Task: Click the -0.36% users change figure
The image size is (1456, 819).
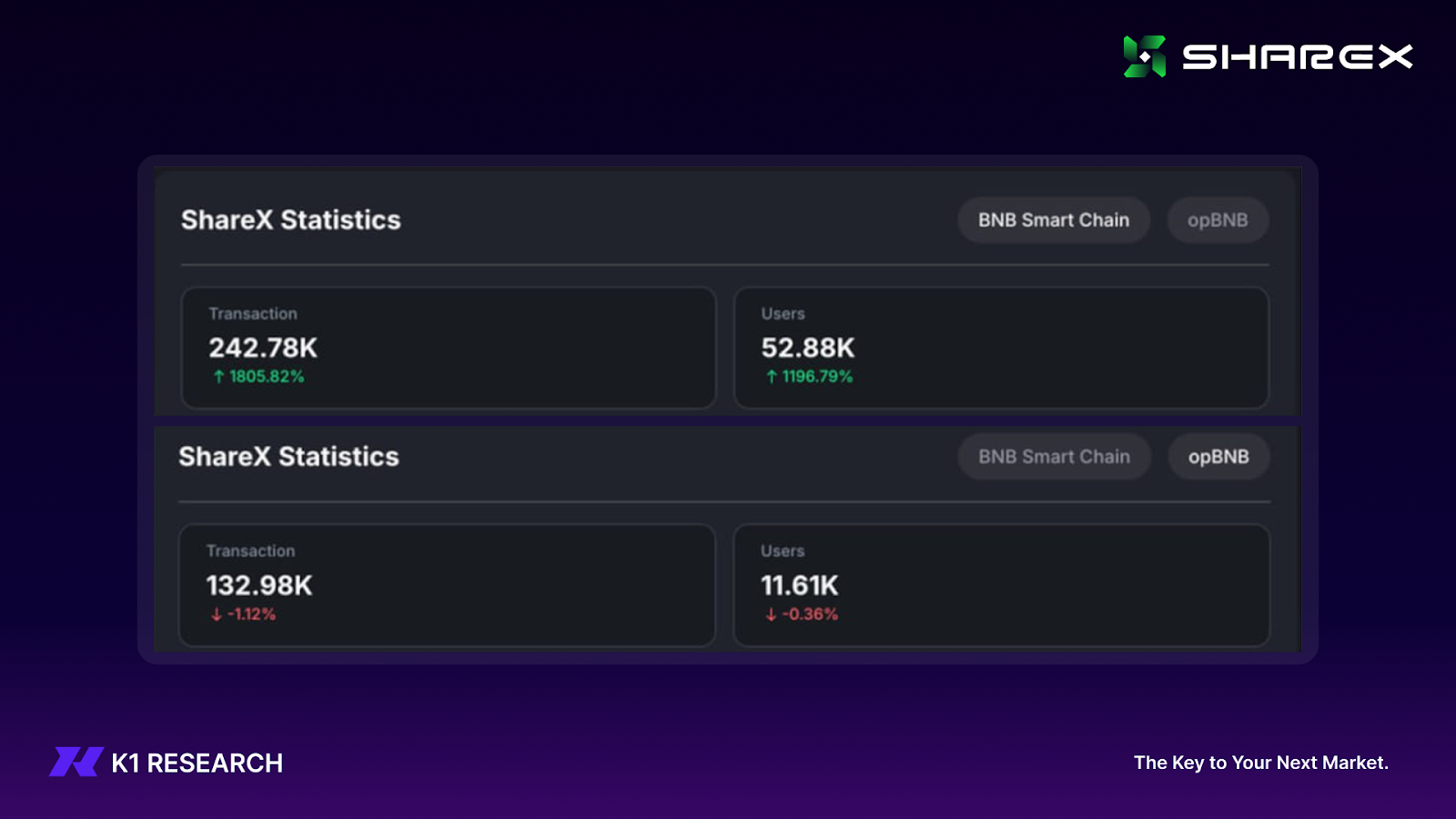Action: [810, 615]
